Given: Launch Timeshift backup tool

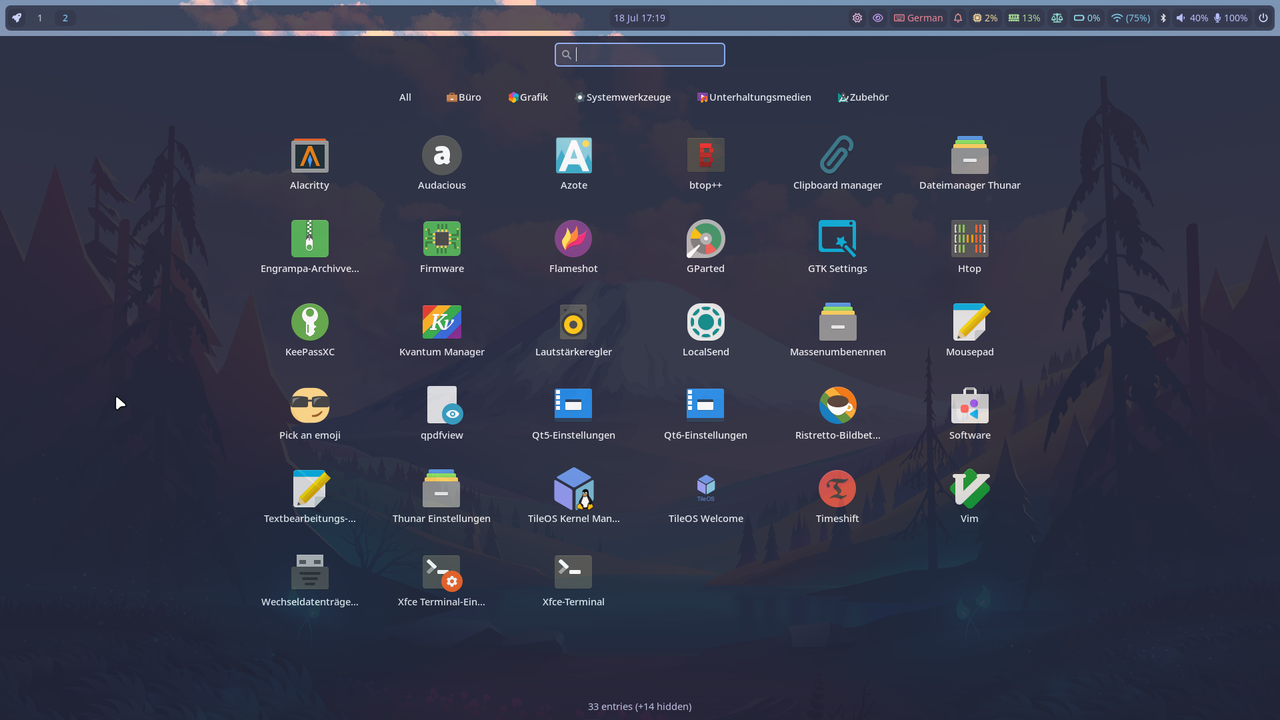Looking at the screenshot, I should 838,497.
